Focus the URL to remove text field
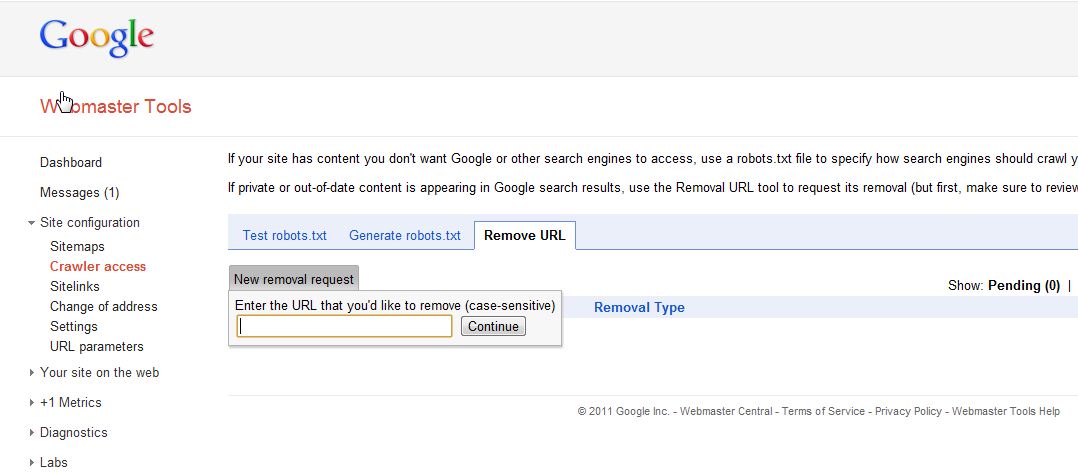Image resolution: width=1078 pixels, height=475 pixels. pyautogui.click(x=345, y=326)
